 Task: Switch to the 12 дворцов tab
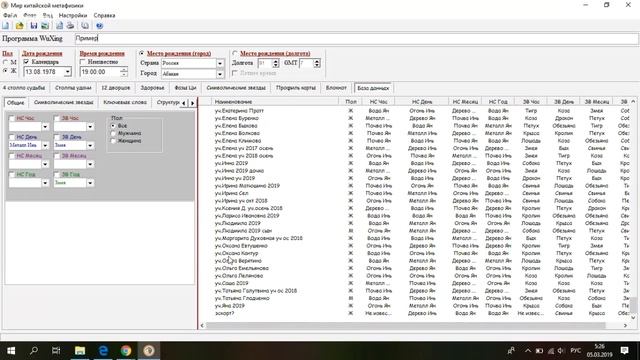[x=116, y=88]
